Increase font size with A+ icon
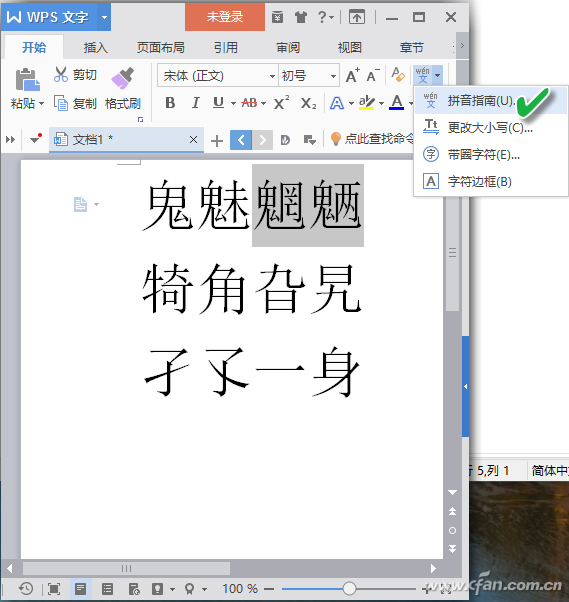This screenshot has width=569, height=602. 352,75
